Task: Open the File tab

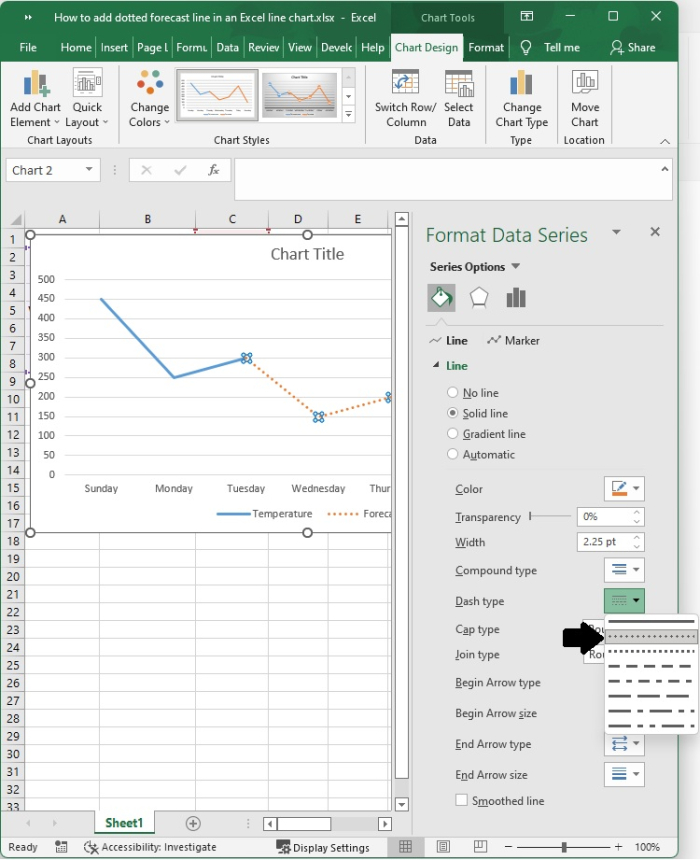Action: 28,48
